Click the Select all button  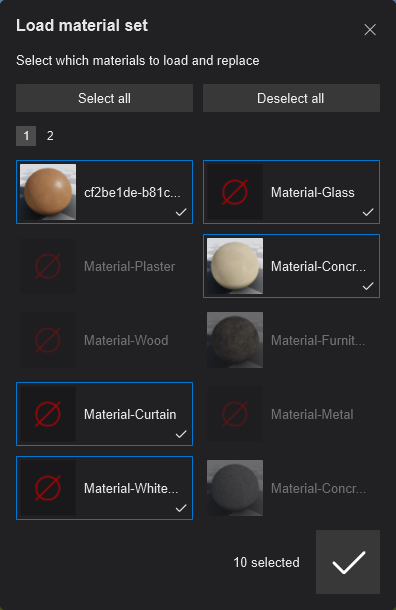(x=104, y=98)
